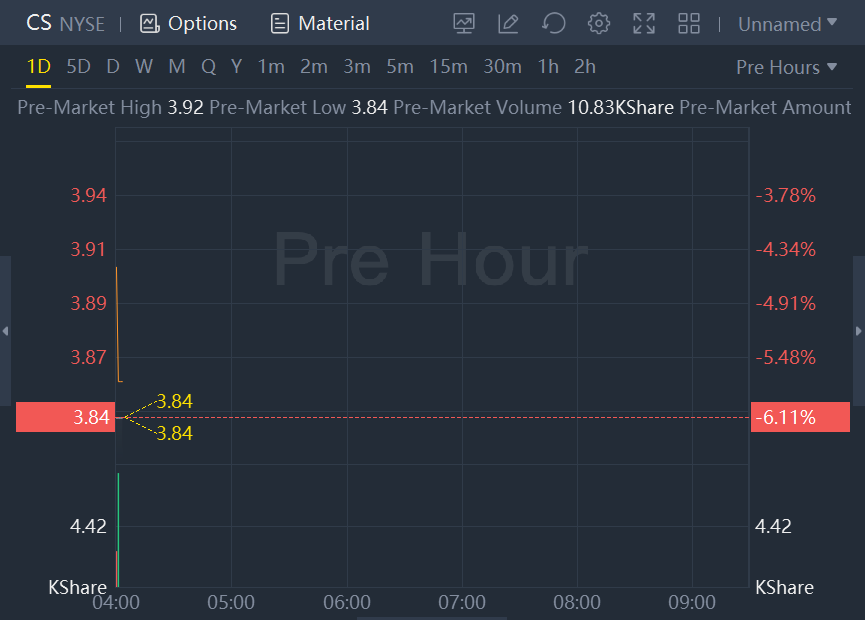Select the 15m interval tab
Viewport: 865px width, 620px height.
pyautogui.click(x=448, y=67)
